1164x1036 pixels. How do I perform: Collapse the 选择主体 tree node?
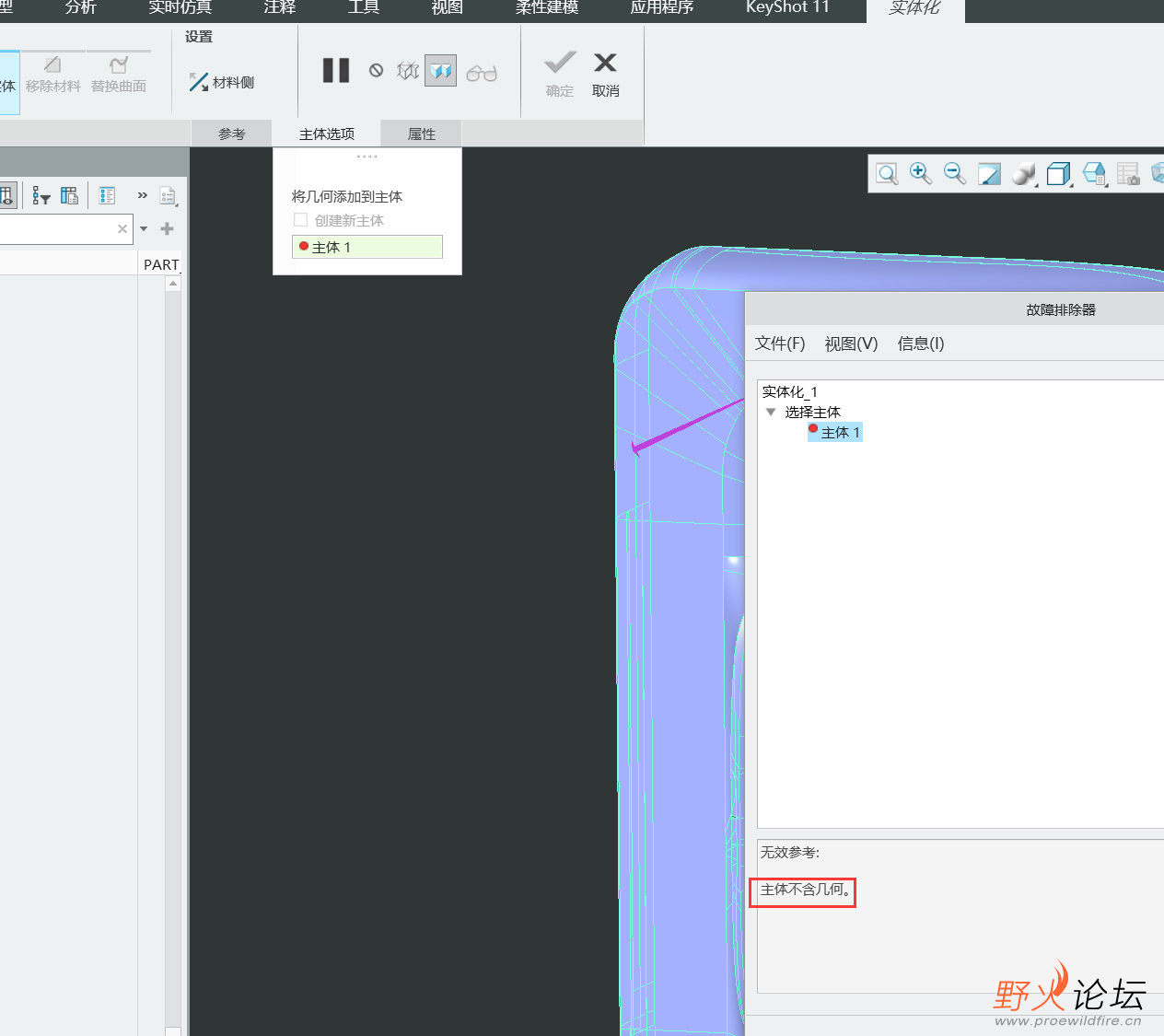click(x=771, y=412)
